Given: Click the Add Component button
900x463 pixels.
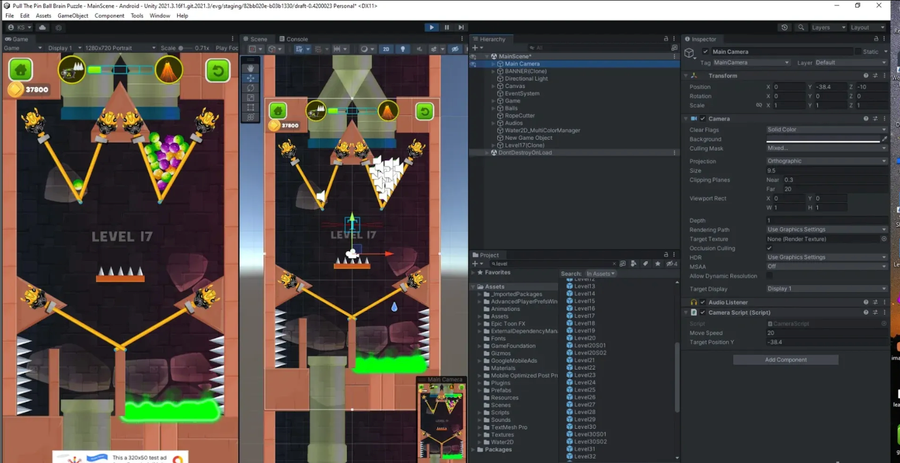Looking at the screenshot, I should 785,360.
